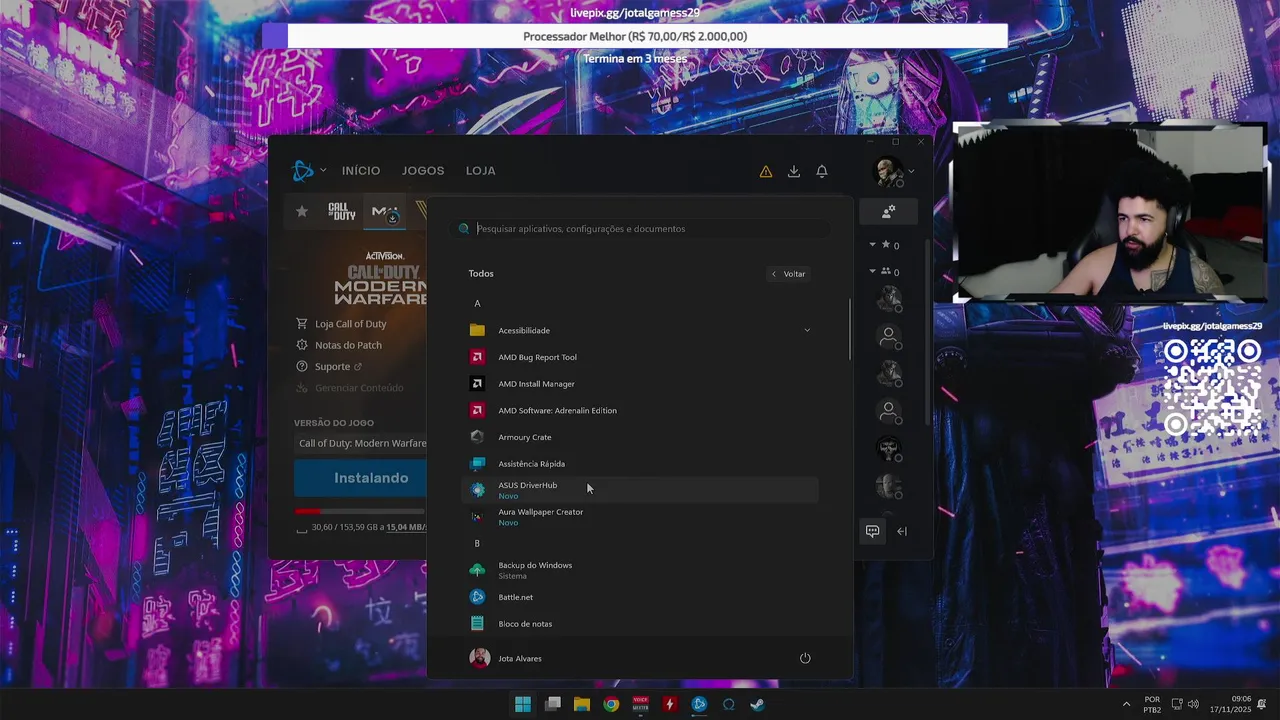The image size is (1280, 720).
Task: Show hidden tray icons chevron
Action: pyautogui.click(x=1127, y=704)
